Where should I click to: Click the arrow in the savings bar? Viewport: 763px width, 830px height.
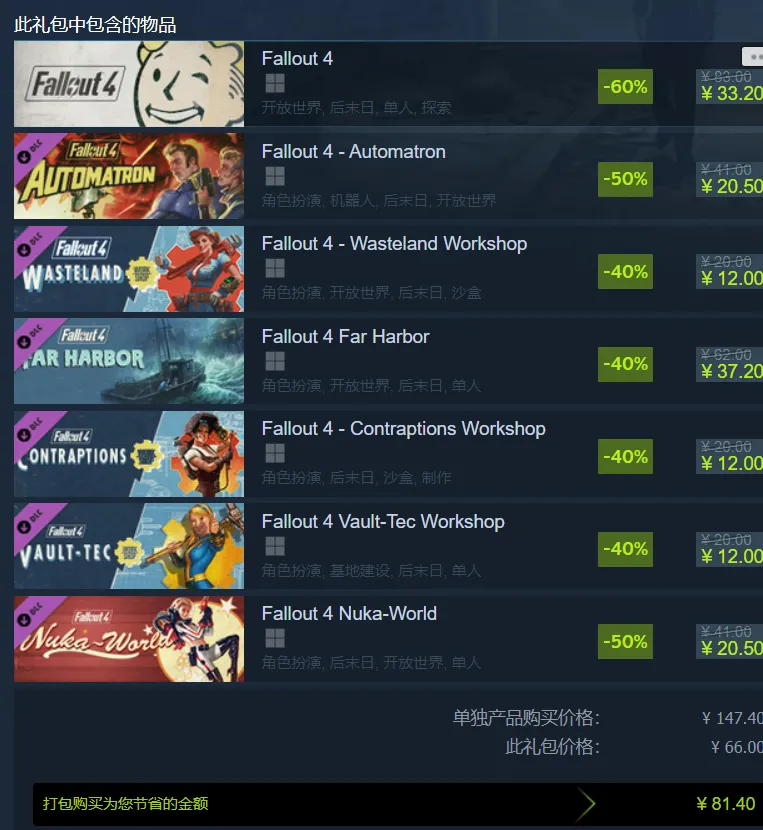coord(586,804)
